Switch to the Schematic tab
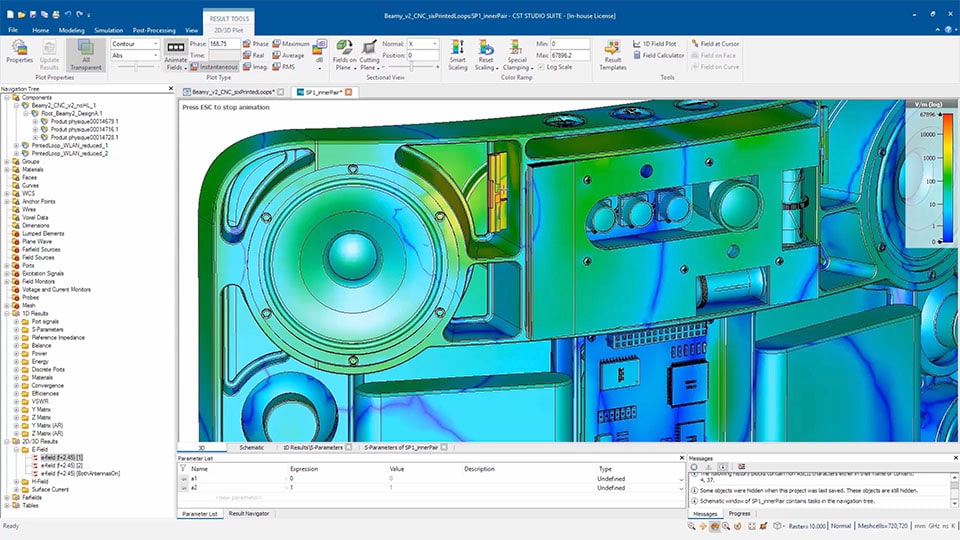This screenshot has width=960, height=540. pyautogui.click(x=251, y=447)
